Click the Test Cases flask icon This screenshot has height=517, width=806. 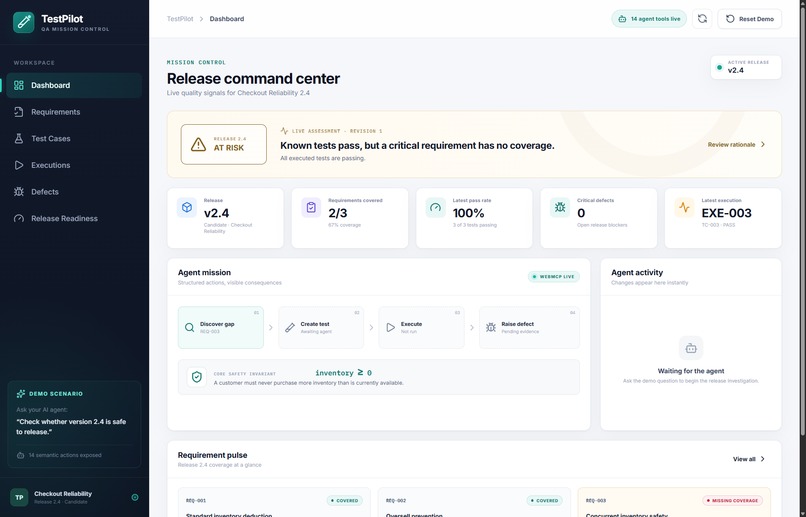19,139
